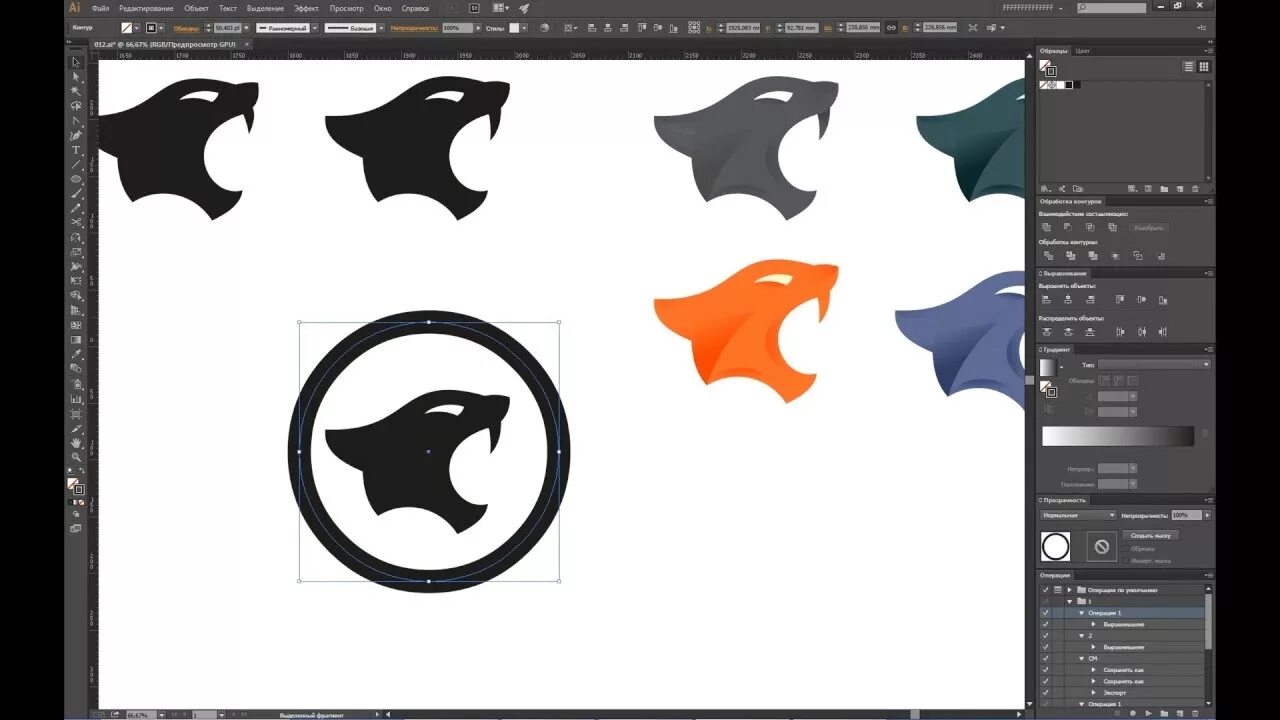Image resolution: width=1280 pixels, height=720 pixels.
Task: Select the Pen tool
Action: tap(76, 135)
